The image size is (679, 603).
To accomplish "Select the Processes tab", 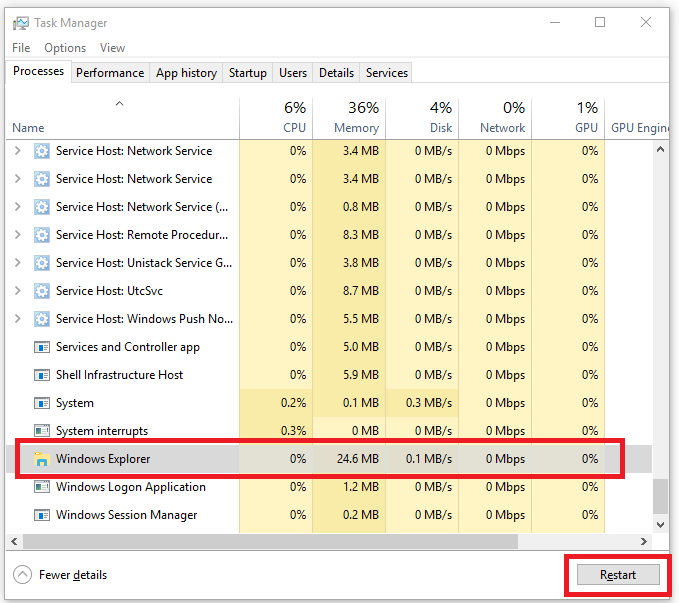I will [39, 71].
